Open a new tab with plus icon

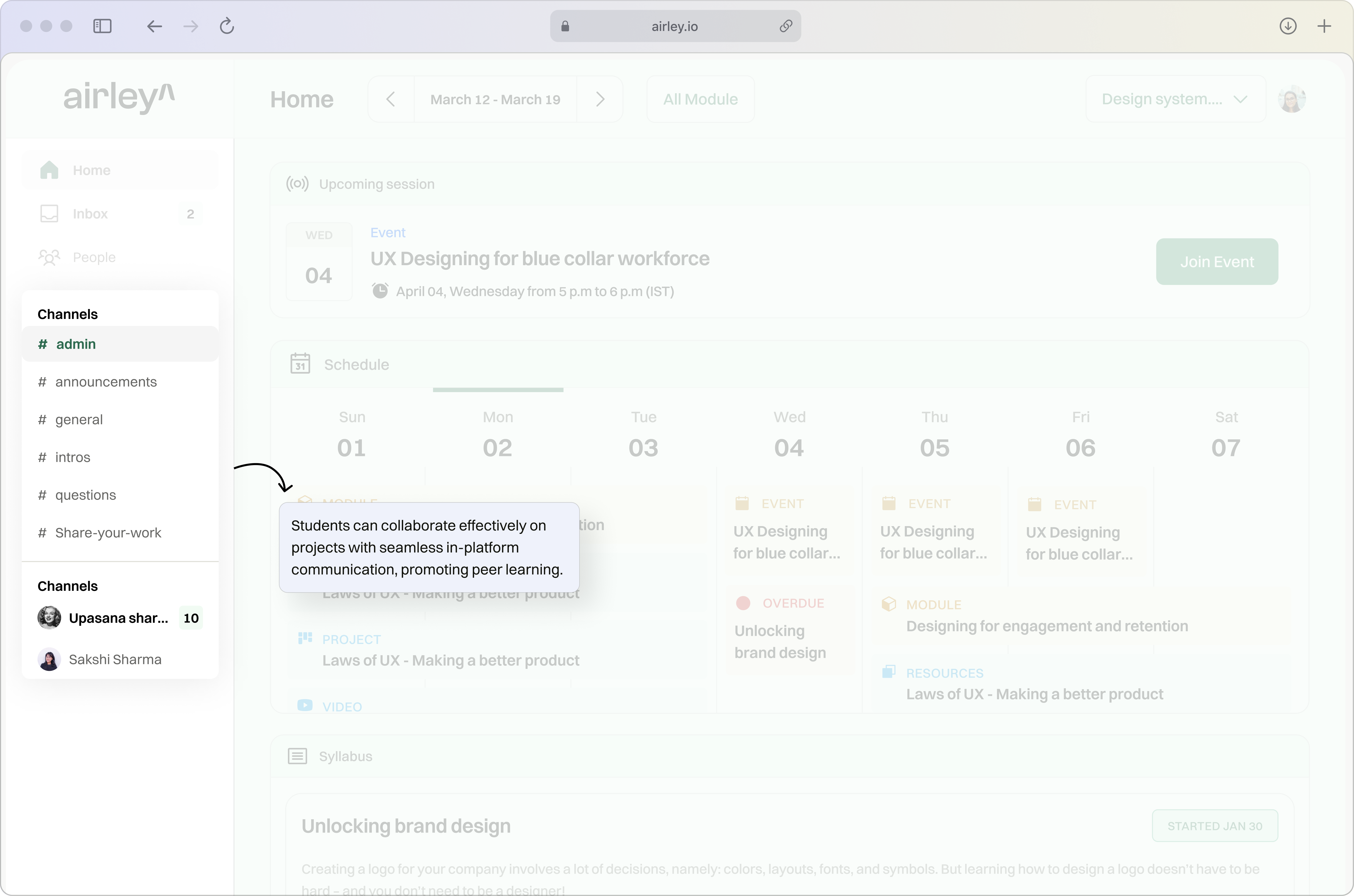(1324, 26)
